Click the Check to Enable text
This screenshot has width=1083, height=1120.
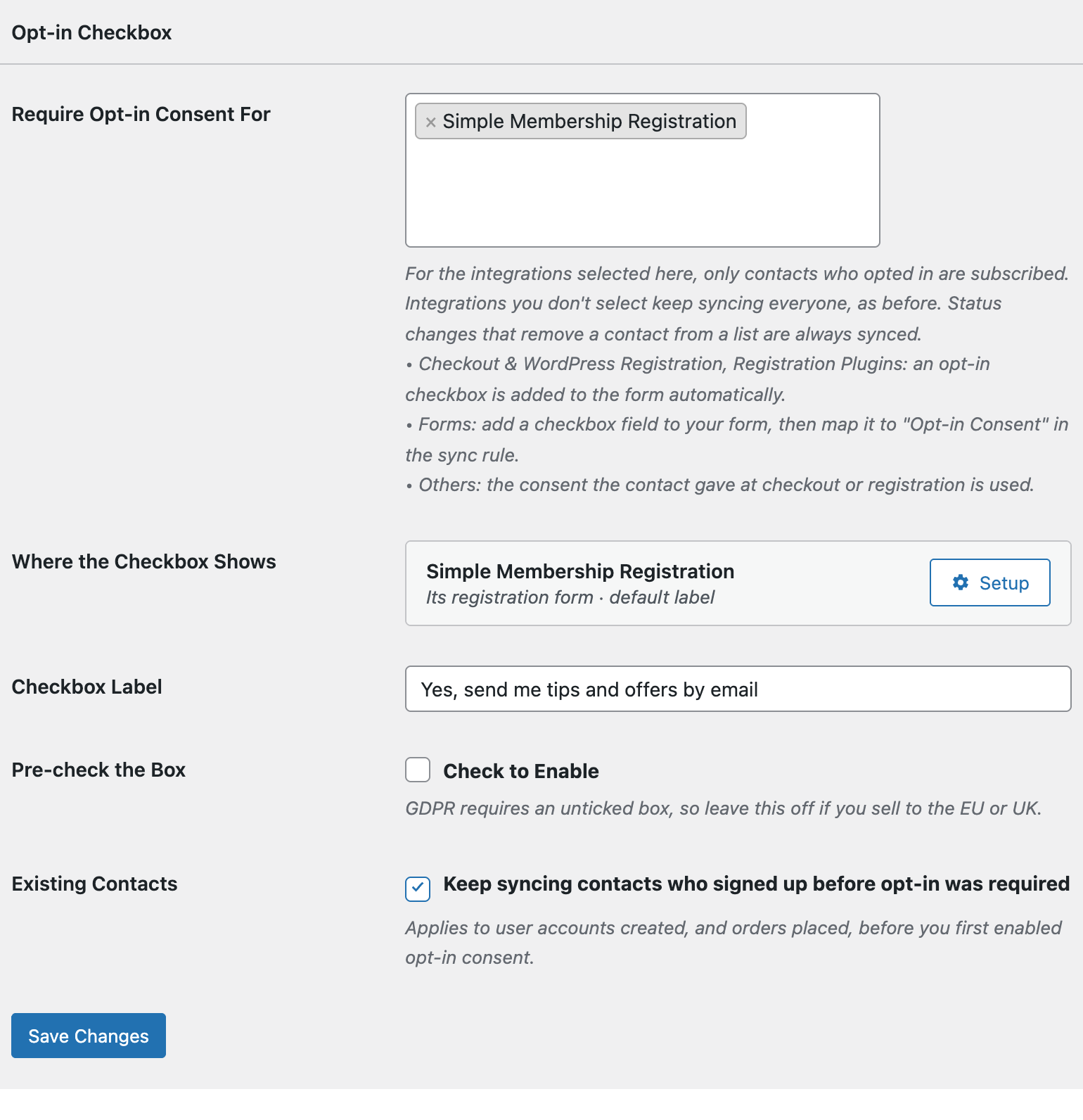(521, 771)
